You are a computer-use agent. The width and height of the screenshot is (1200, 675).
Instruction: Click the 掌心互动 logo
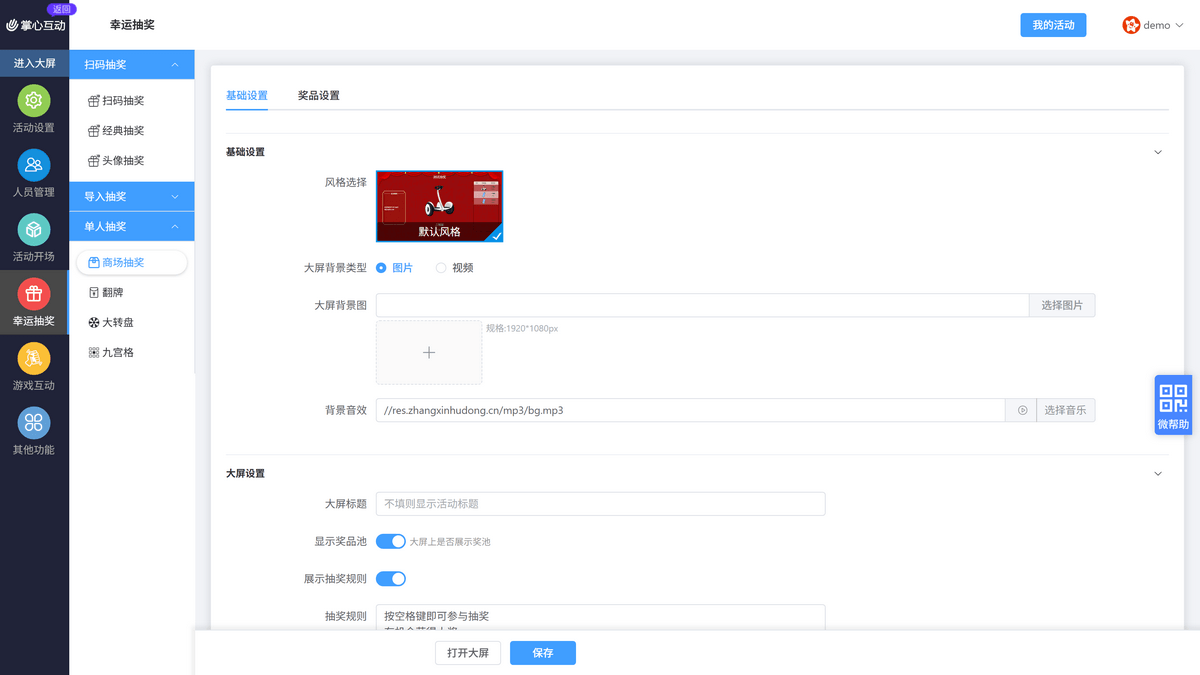[35, 25]
